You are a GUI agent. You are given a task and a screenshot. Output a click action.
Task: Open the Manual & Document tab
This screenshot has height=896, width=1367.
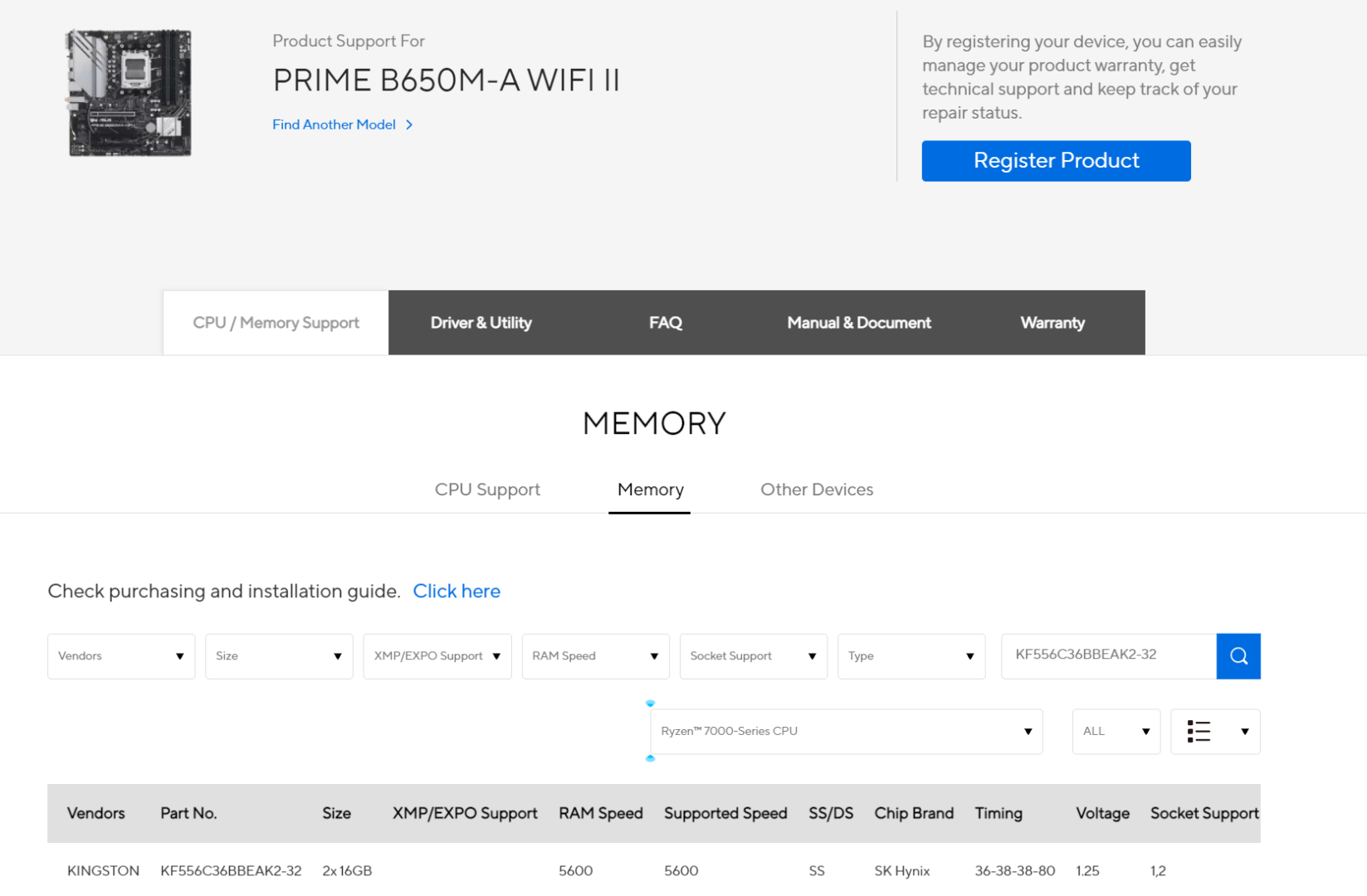(x=859, y=323)
